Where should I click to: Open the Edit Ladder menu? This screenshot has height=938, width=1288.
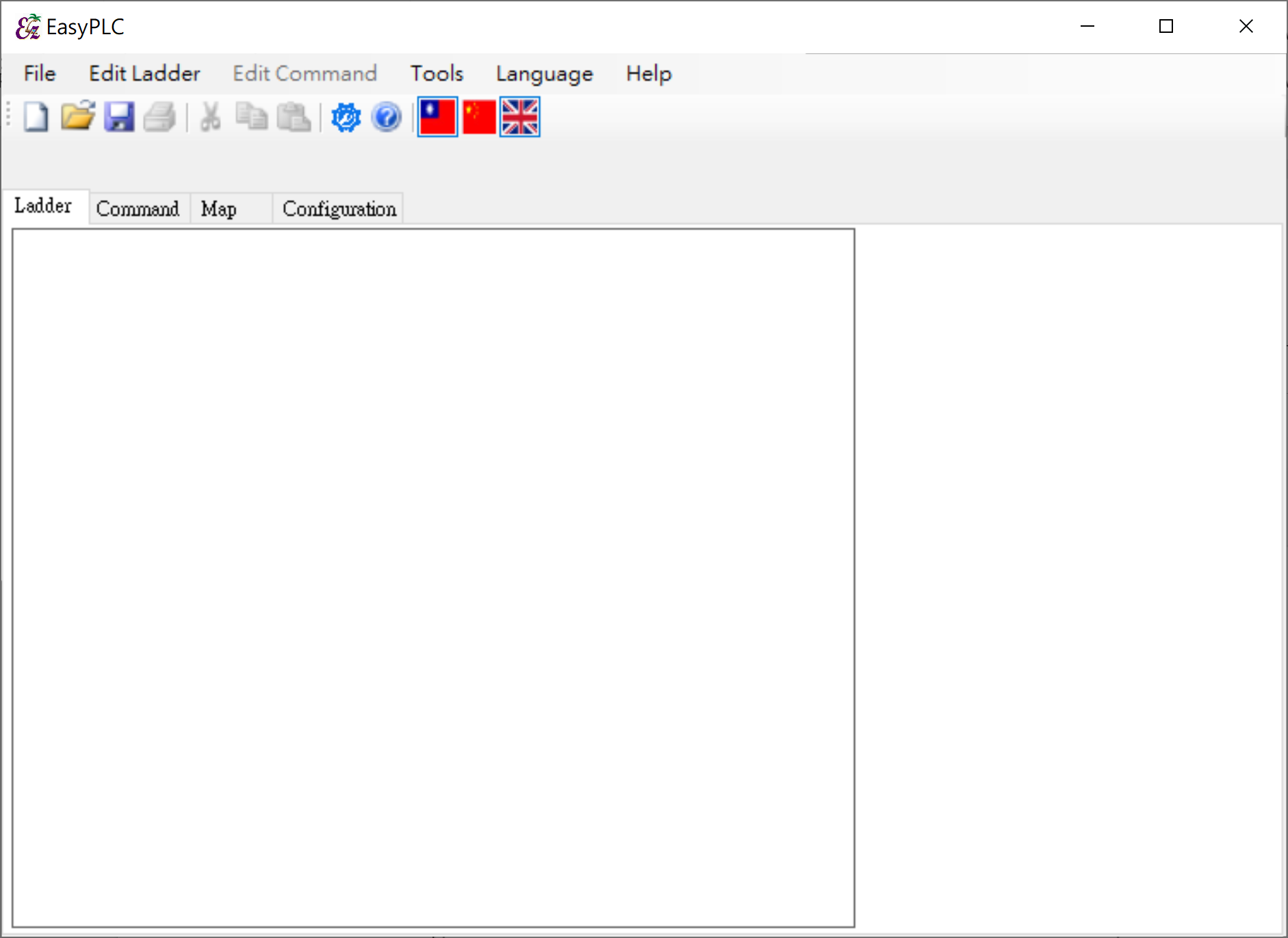pos(144,73)
